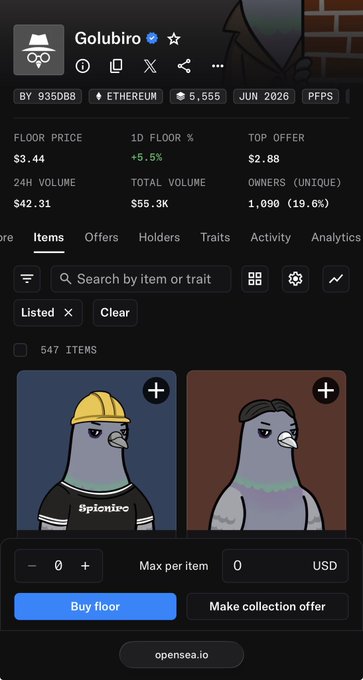
Task: Open the filters panel icon
Action: coord(27,279)
